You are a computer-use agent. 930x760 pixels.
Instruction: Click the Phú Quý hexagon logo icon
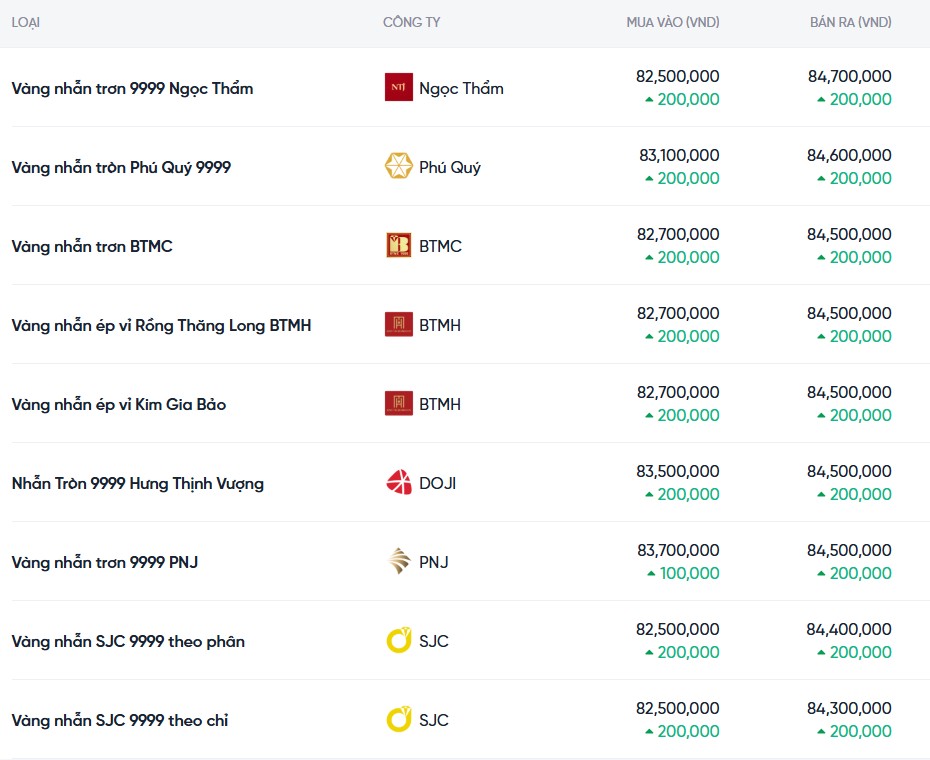[398, 167]
